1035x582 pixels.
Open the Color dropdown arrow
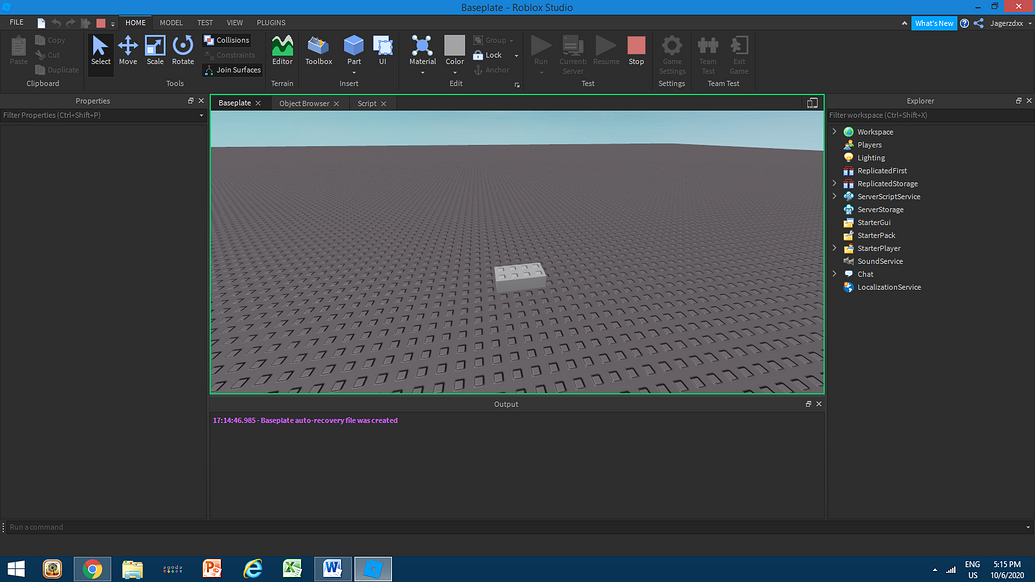point(455,70)
